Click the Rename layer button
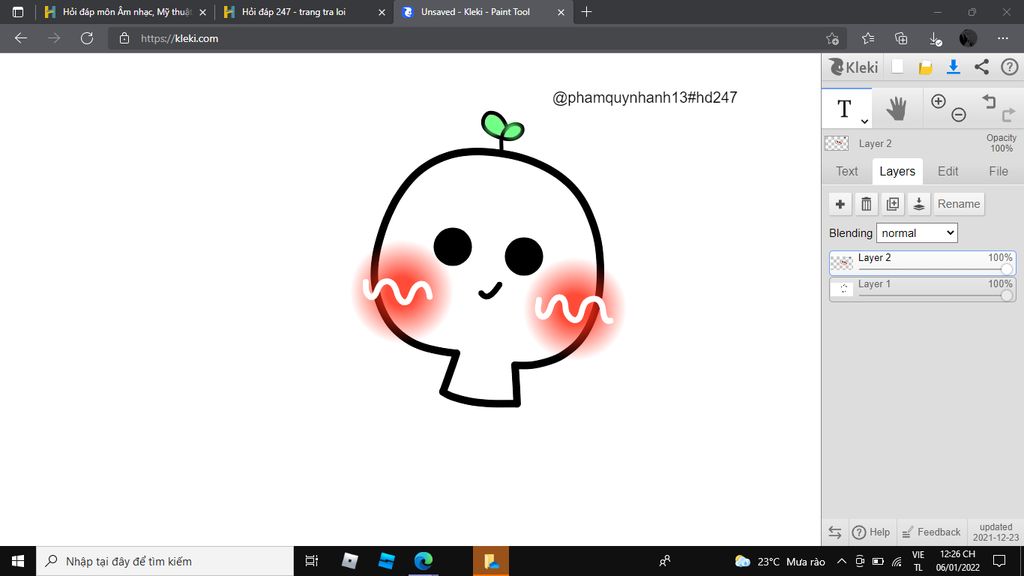 [958, 204]
